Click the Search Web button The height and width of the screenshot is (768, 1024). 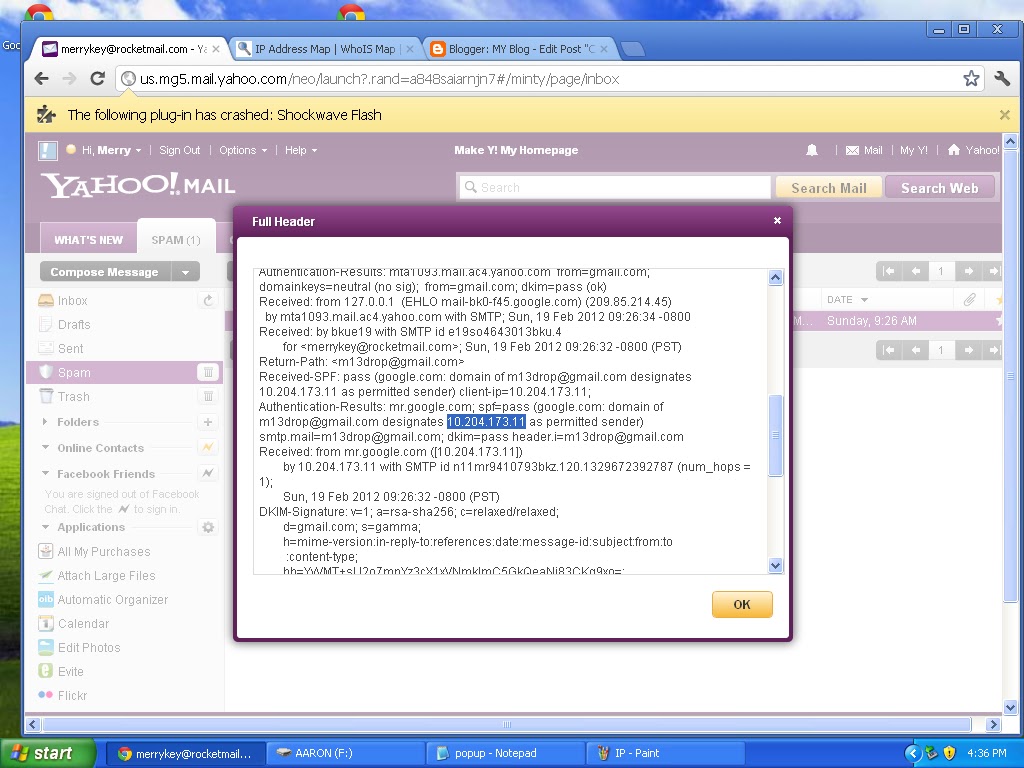point(940,188)
